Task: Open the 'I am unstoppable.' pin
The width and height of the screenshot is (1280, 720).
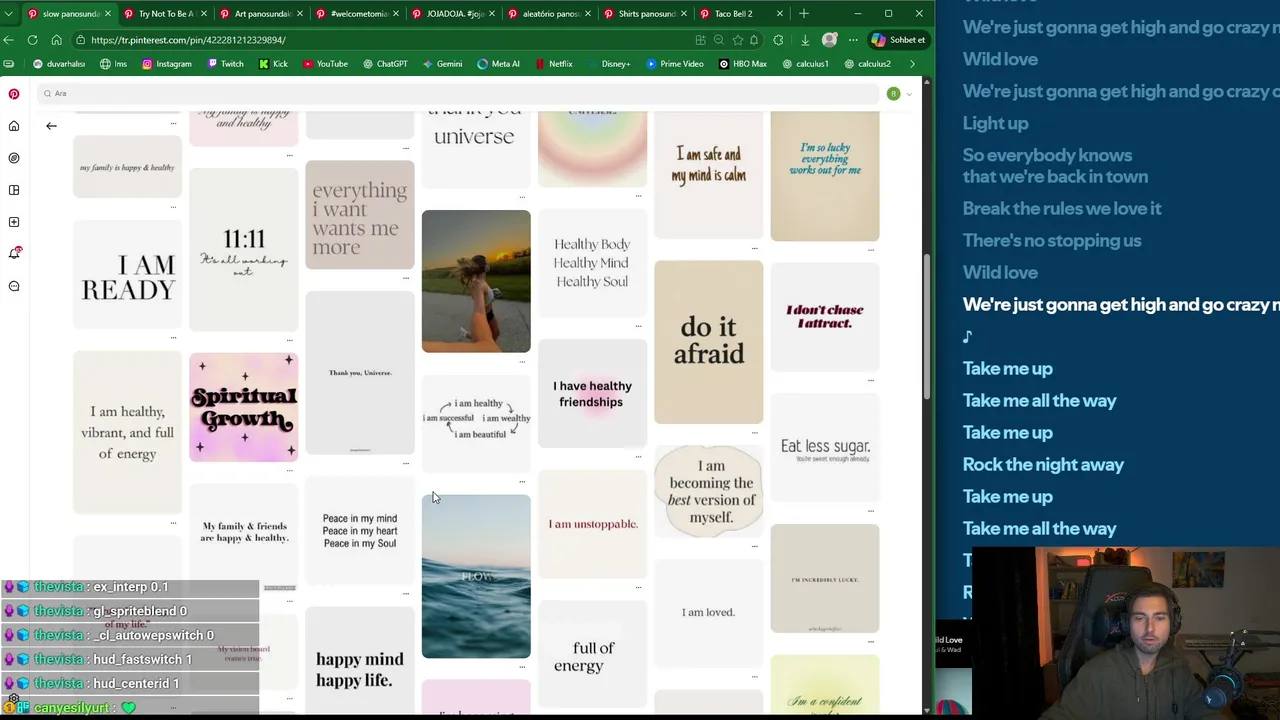Action: [592, 524]
